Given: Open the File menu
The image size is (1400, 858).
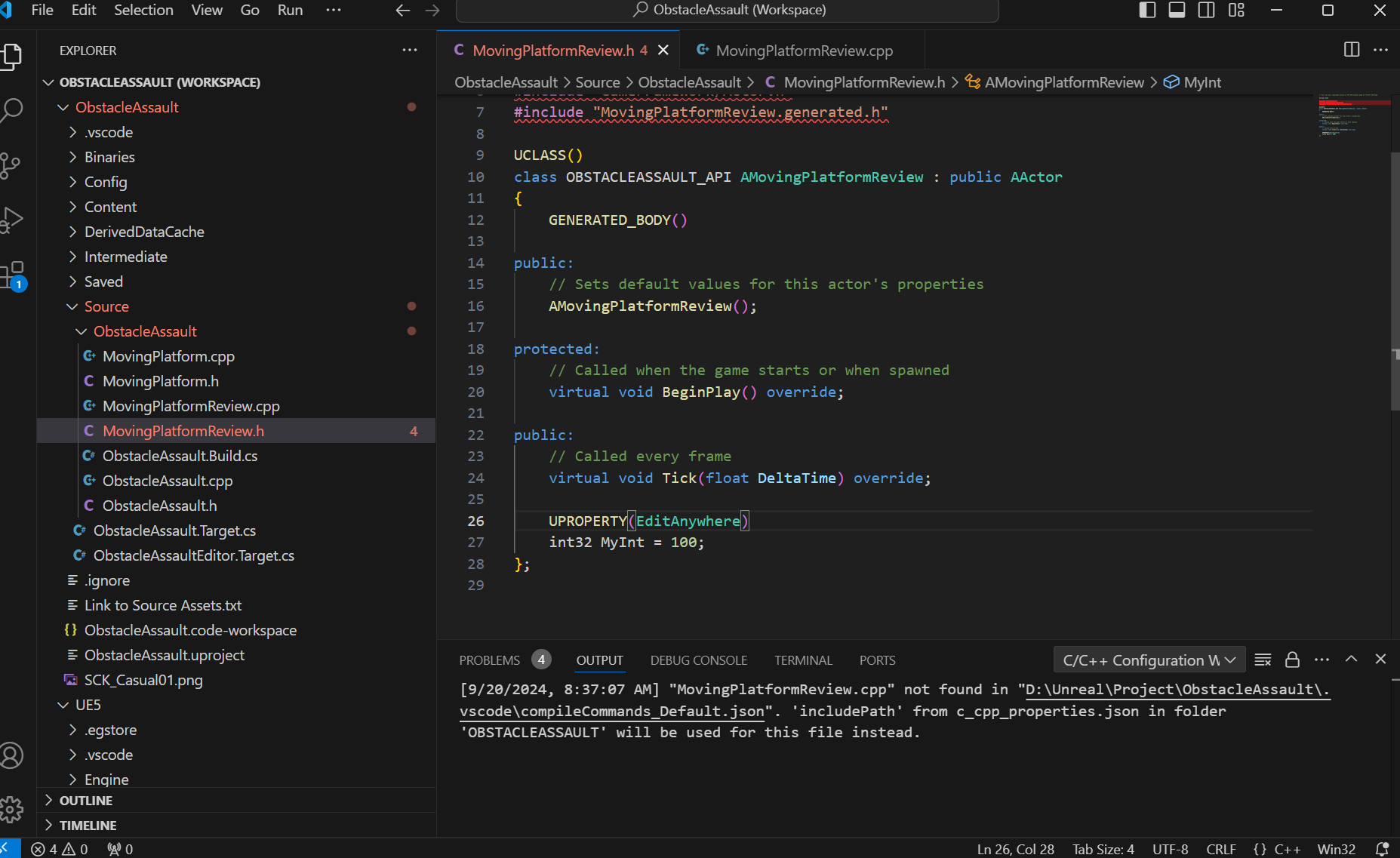Looking at the screenshot, I should pos(42,10).
